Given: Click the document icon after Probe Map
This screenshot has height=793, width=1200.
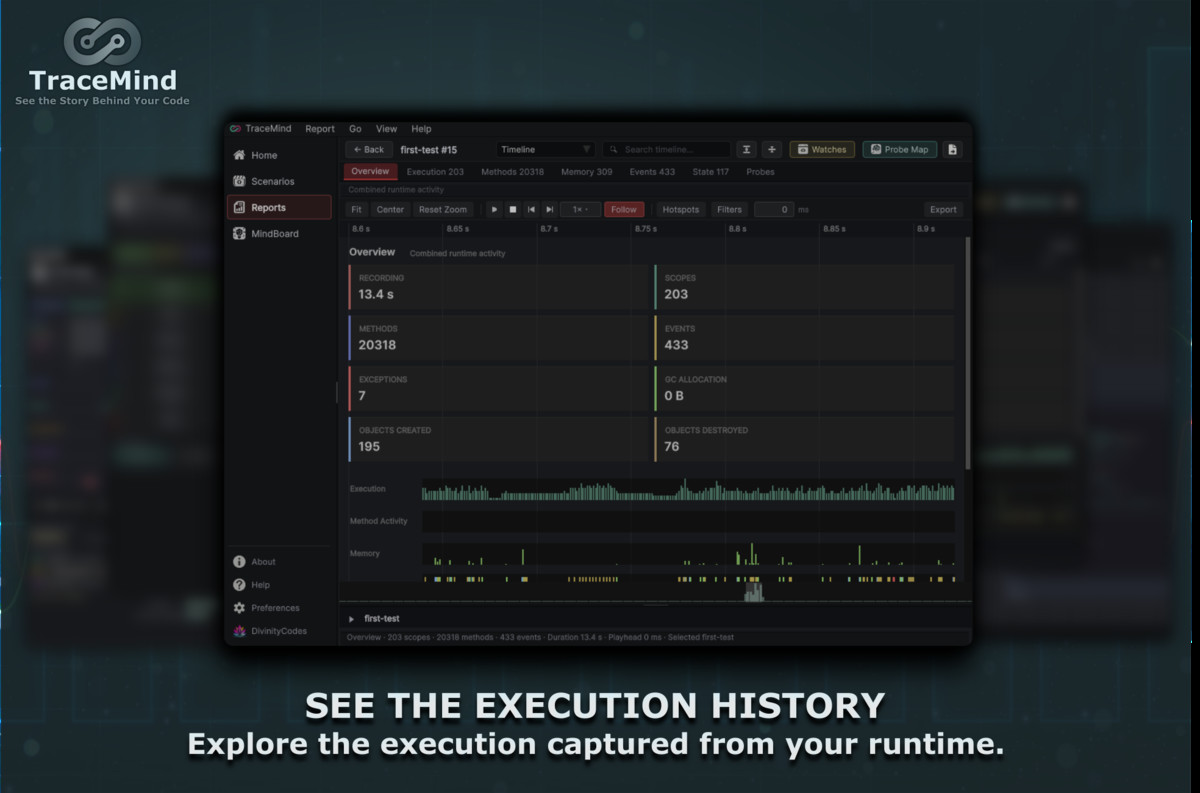Looking at the screenshot, I should [952, 149].
